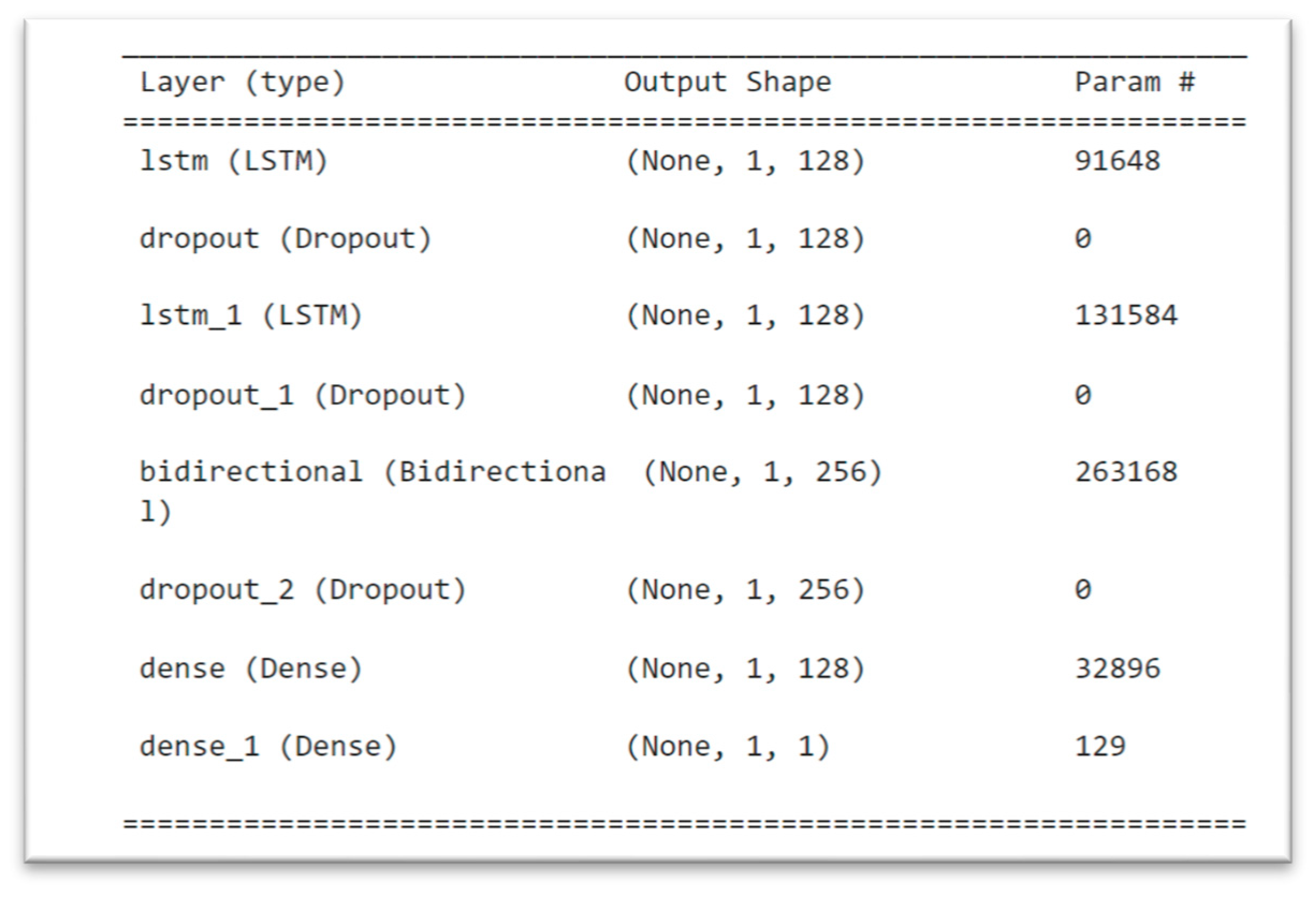Click the 32896 parameter count
The image size is (1316, 897).
pyautogui.click(x=1117, y=669)
